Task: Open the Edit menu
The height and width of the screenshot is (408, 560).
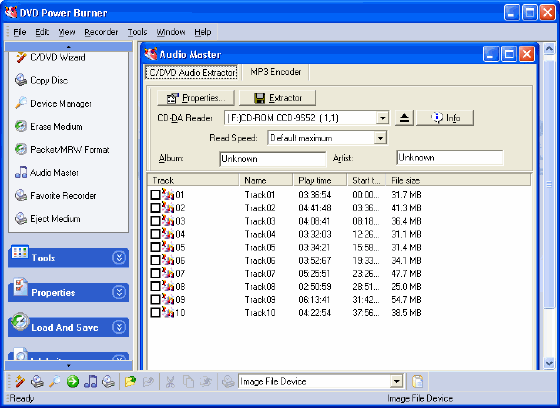Action: 42,32
